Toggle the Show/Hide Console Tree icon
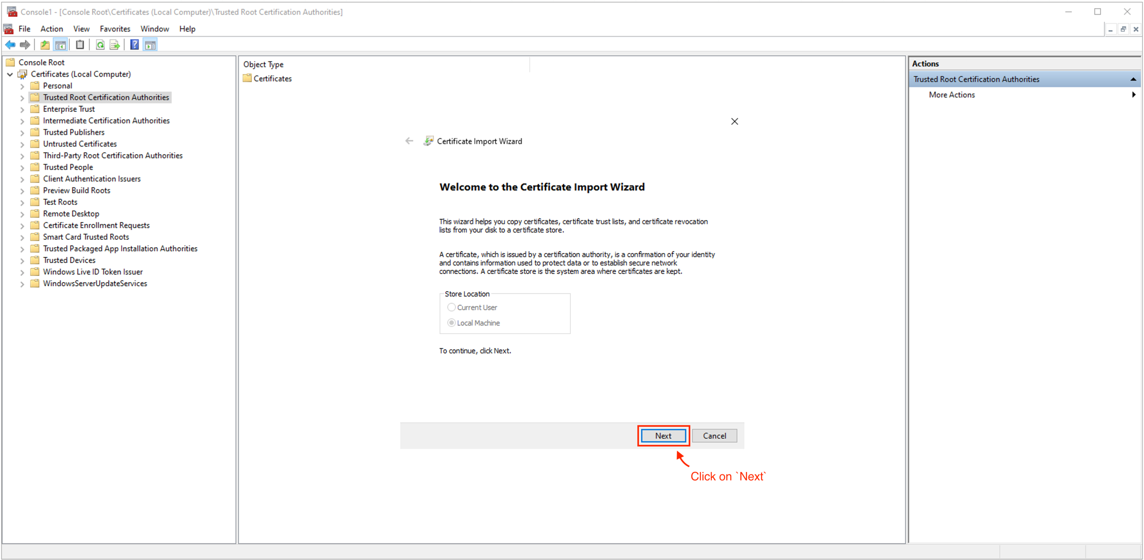Viewport: 1144px width, 560px height. 61,45
